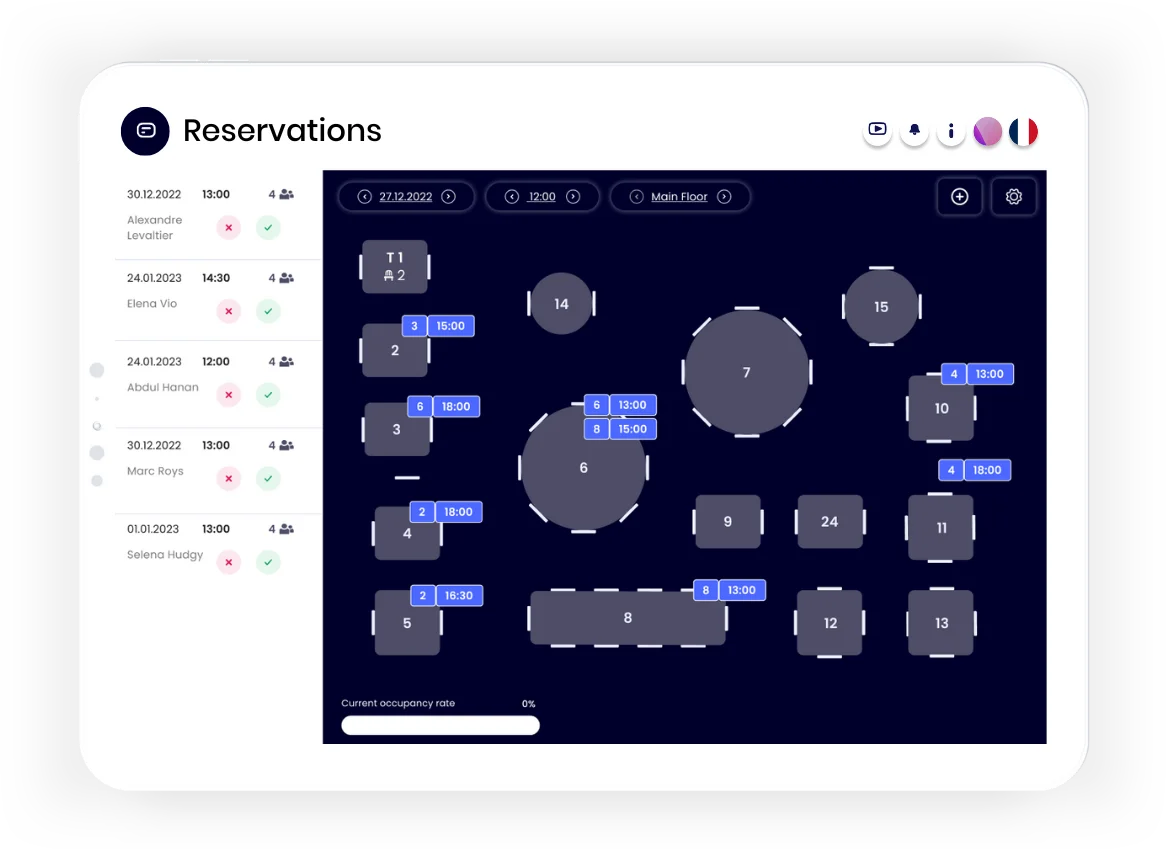The width and height of the screenshot is (1166, 868).
Task: Switch to previous floor arrow
Action: point(637,196)
